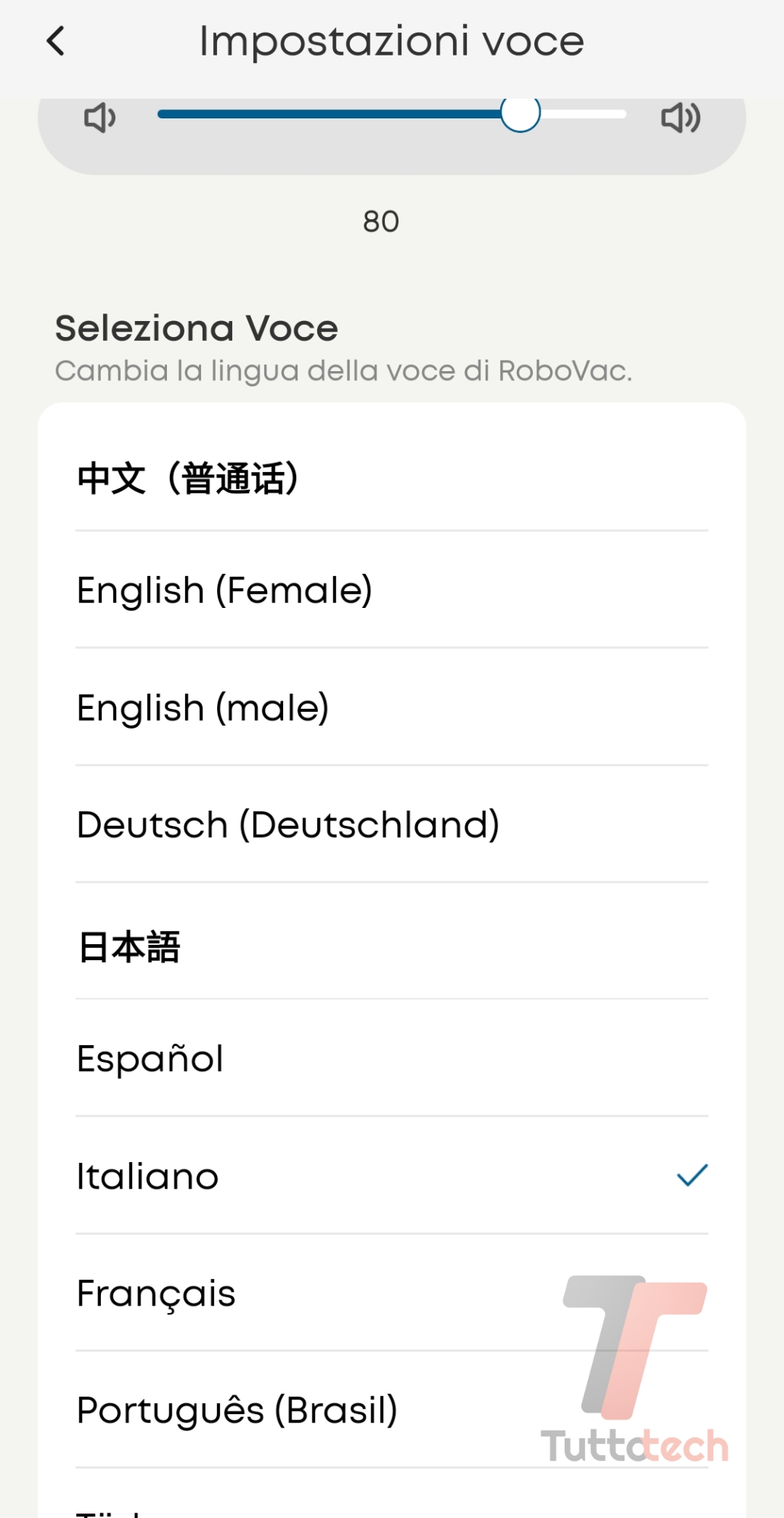Click the volume slider handle
784x1518 pixels.
click(x=521, y=114)
